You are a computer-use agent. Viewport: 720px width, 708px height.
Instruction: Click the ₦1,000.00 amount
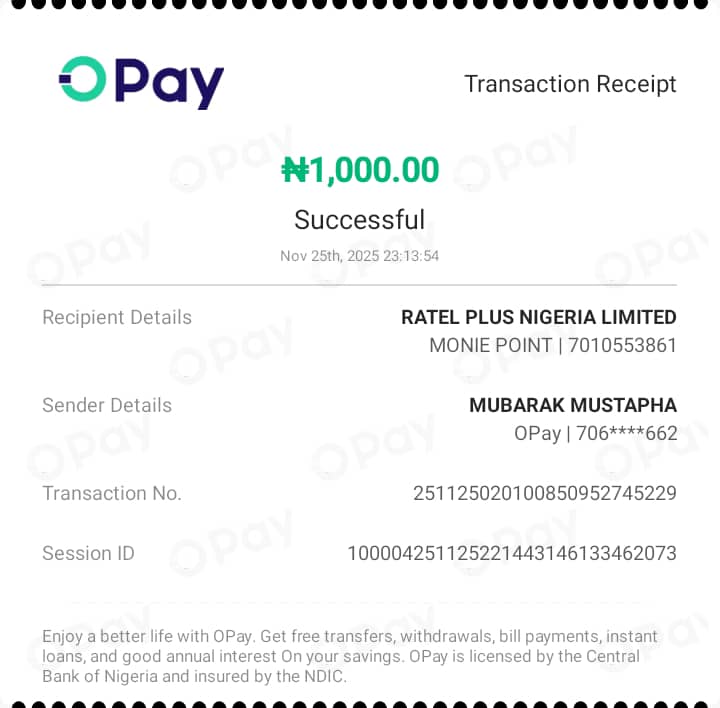tap(360, 170)
